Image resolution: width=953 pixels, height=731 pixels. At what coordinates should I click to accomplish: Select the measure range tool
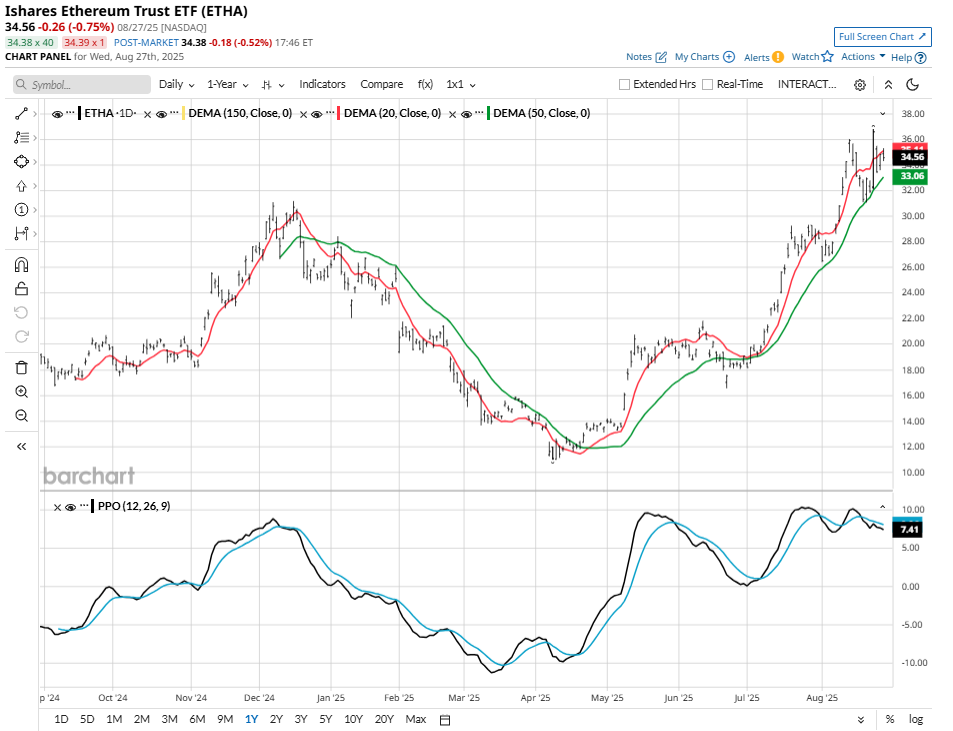click(x=21, y=233)
